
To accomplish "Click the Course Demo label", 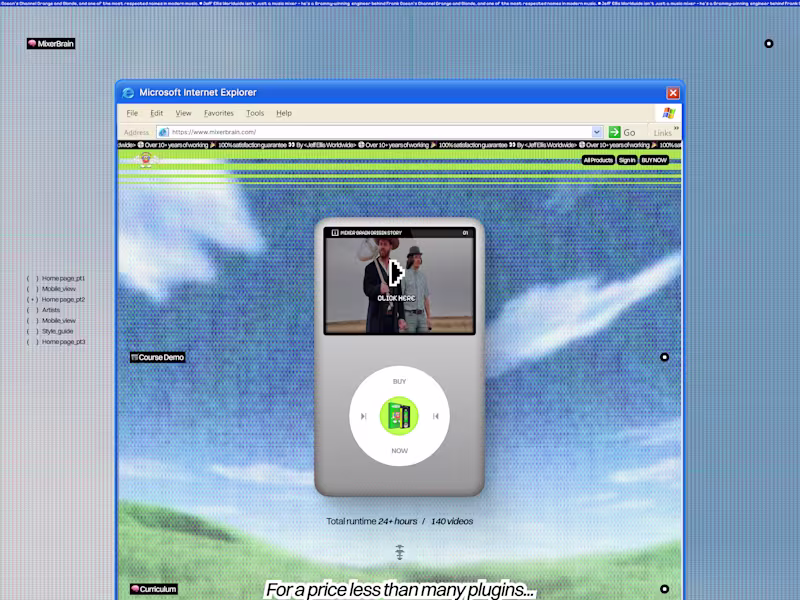I will pyautogui.click(x=157, y=358).
